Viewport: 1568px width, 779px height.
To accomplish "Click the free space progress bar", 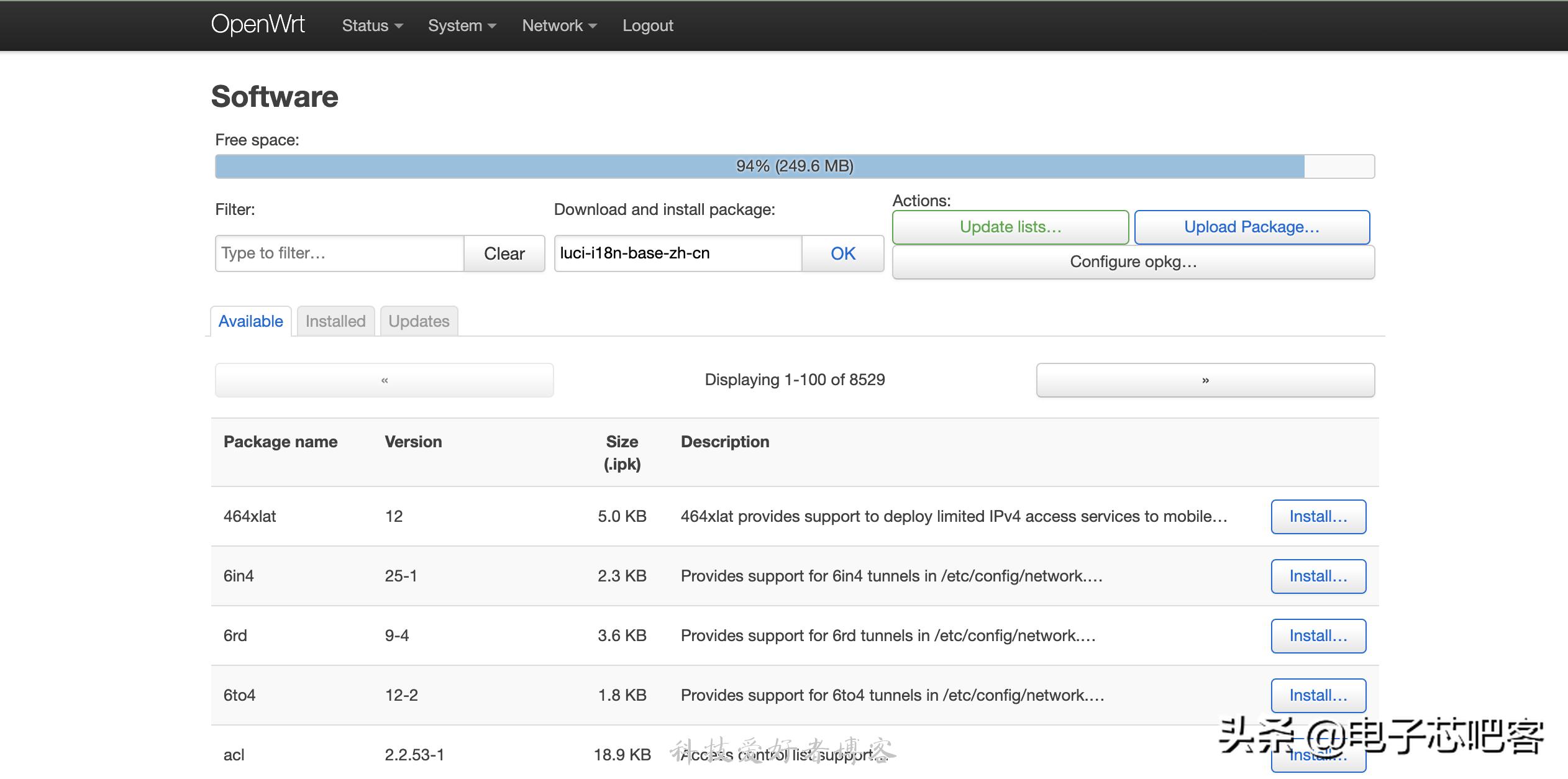I will pos(794,166).
